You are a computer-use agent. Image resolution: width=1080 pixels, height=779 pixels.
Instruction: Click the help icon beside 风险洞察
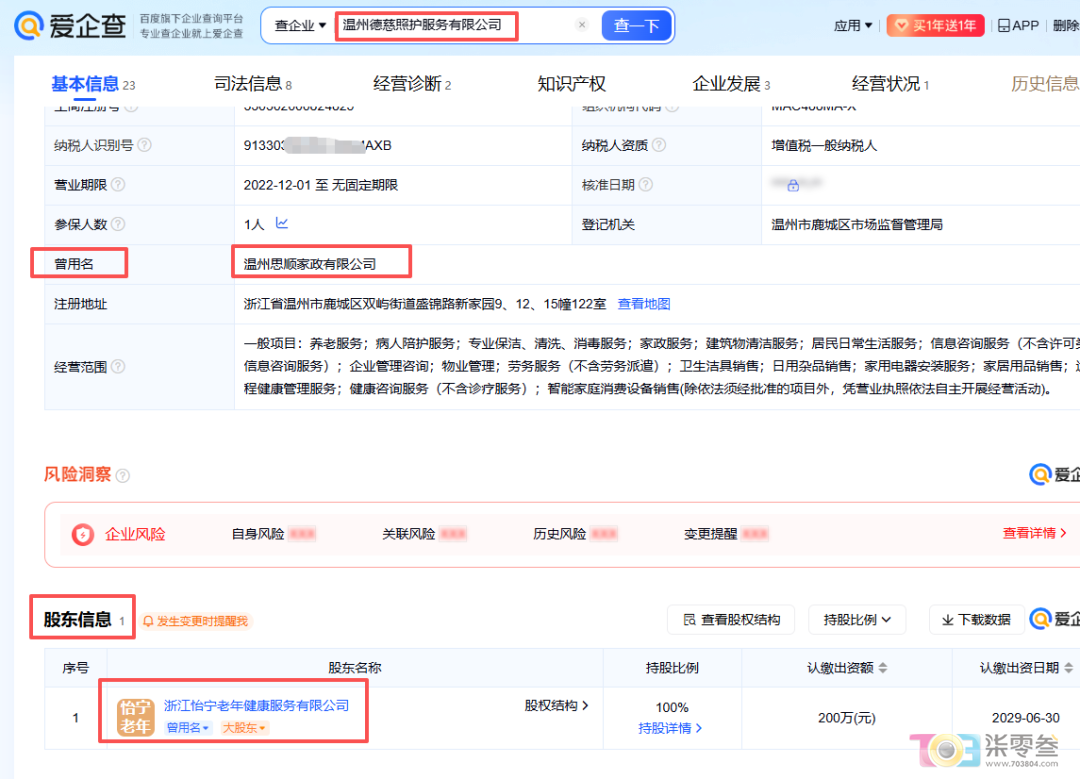coord(123,476)
